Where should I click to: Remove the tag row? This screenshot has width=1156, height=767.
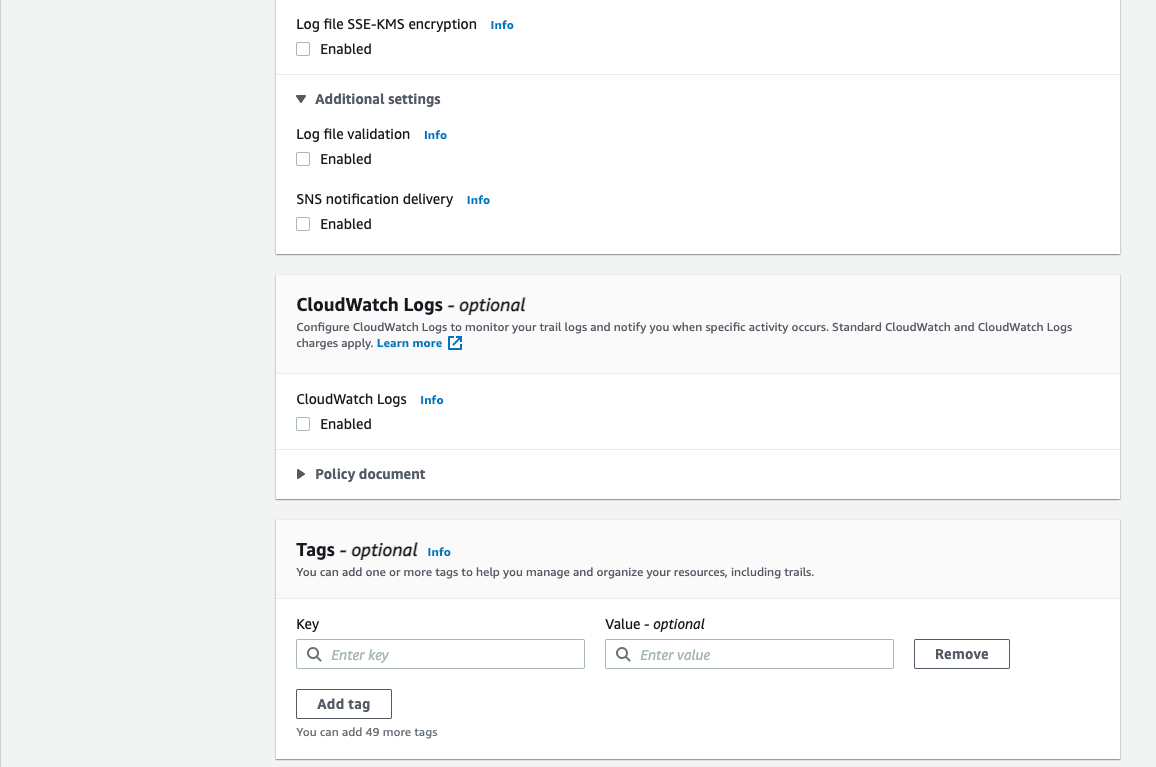coord(961,654)
